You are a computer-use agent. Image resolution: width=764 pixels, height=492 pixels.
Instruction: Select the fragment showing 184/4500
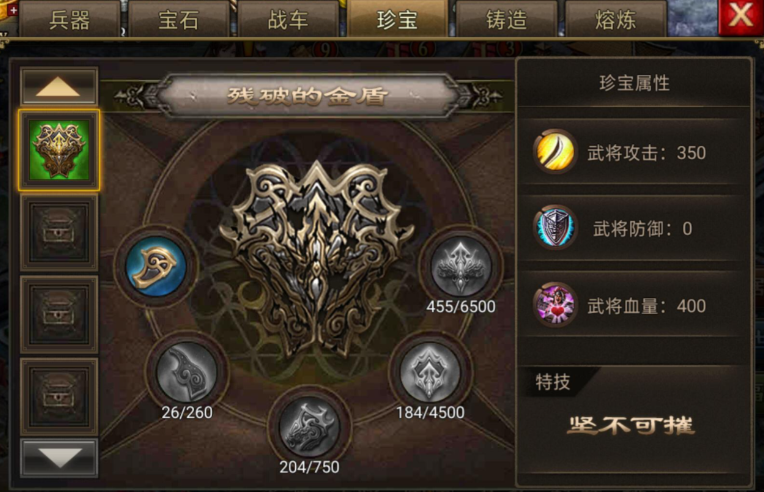431,372
